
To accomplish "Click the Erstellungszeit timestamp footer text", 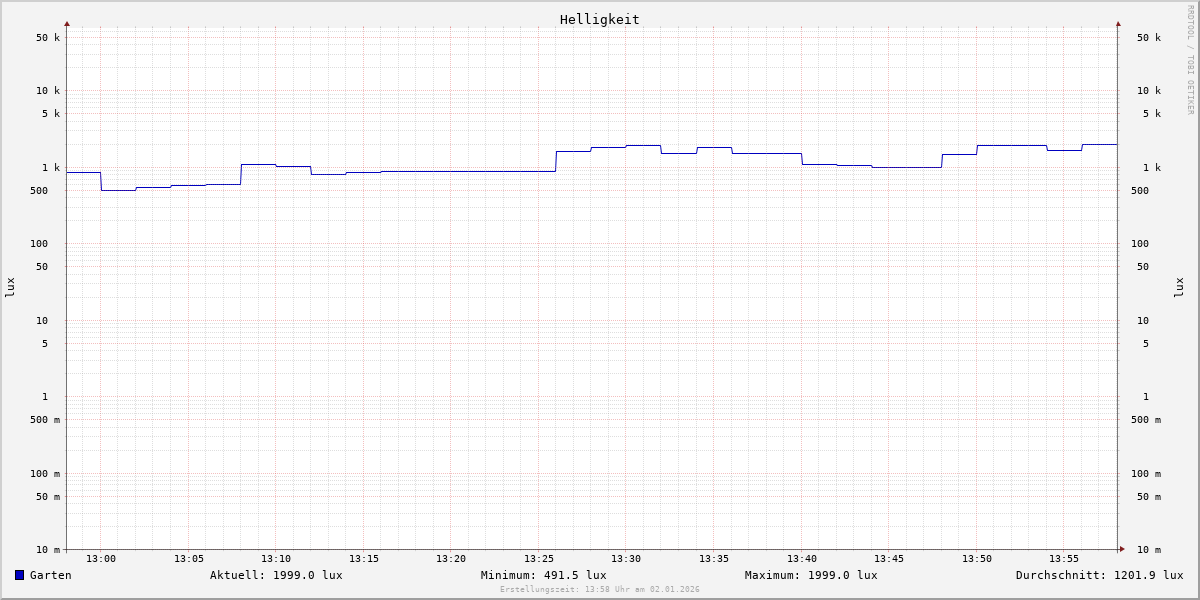I will point(600,590).
